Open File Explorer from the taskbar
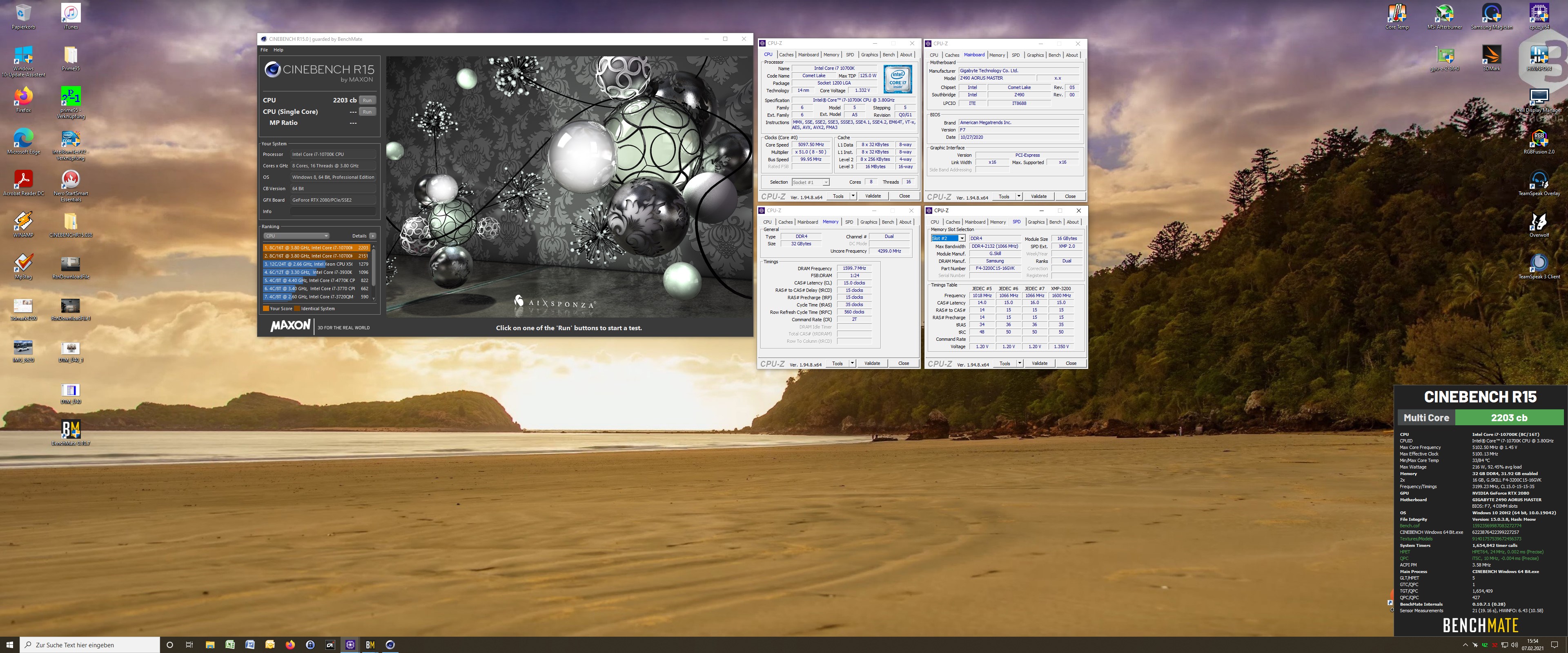 tap(210, 644)
